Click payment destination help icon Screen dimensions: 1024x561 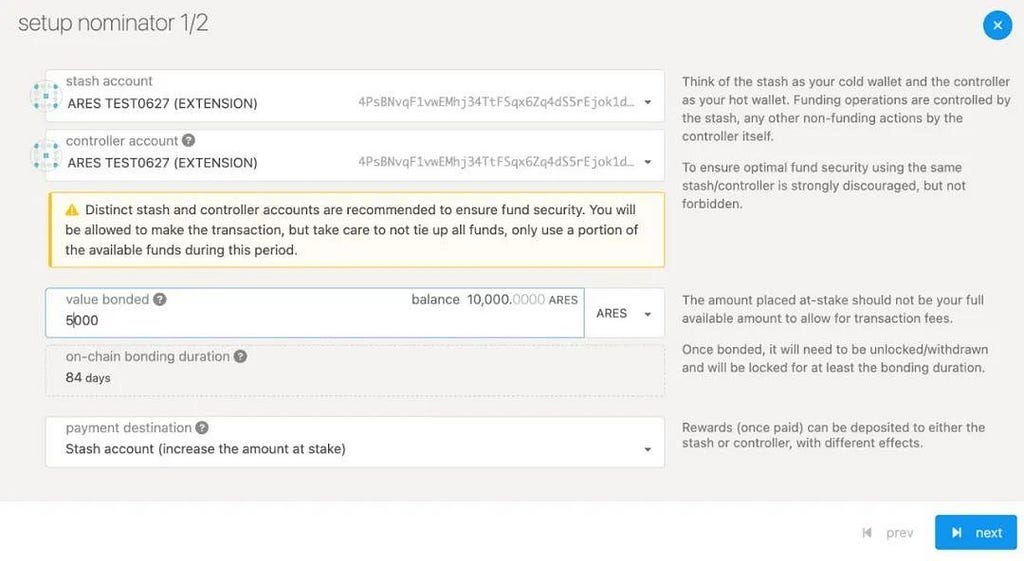click(x=202, y=428)
